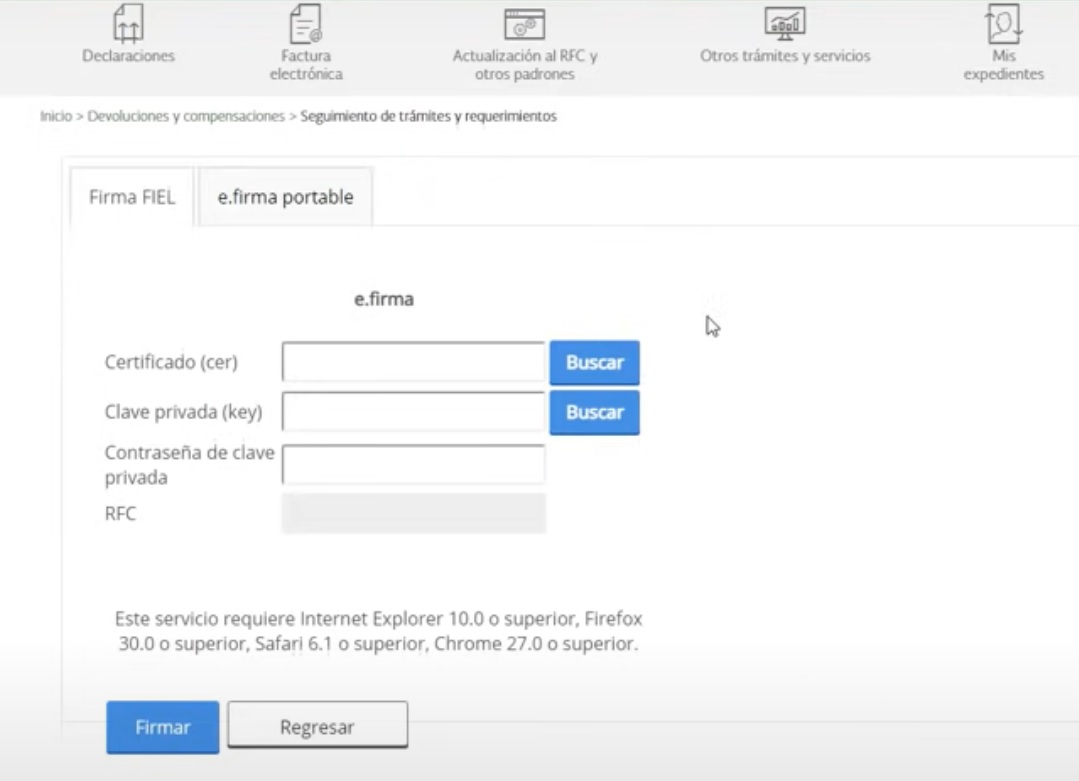Click the Actualización al RFC icon

[525, 22]
